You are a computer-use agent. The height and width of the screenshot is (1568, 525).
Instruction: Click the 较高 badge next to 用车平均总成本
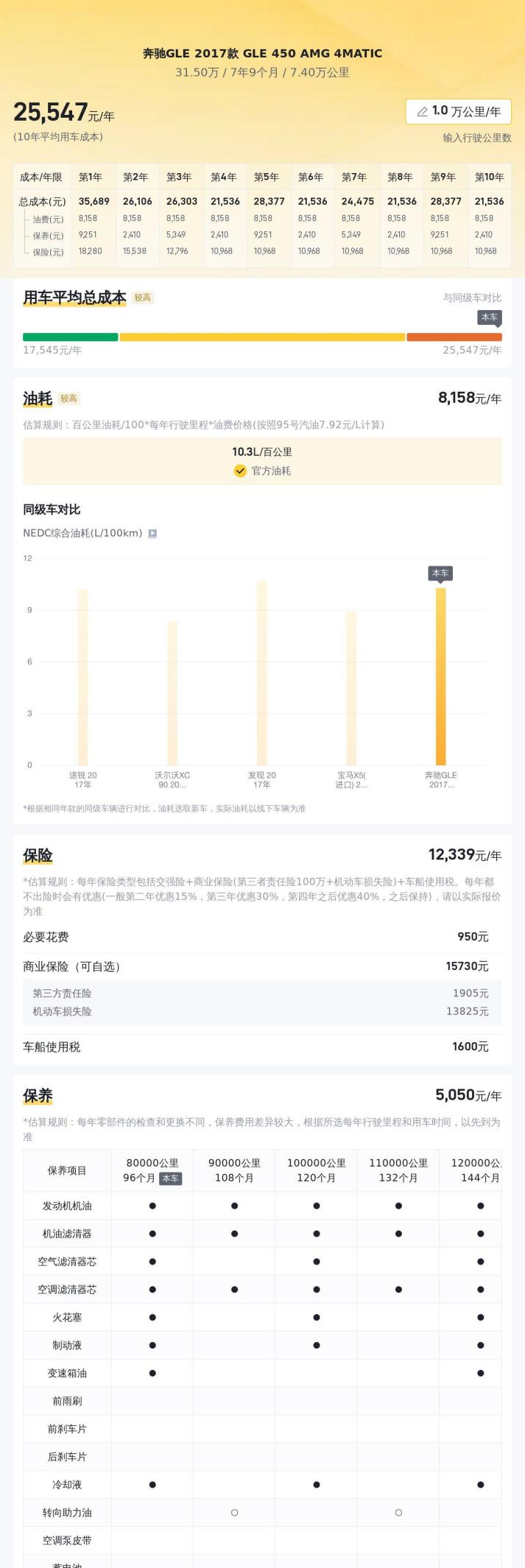click(x=142, y=298)
